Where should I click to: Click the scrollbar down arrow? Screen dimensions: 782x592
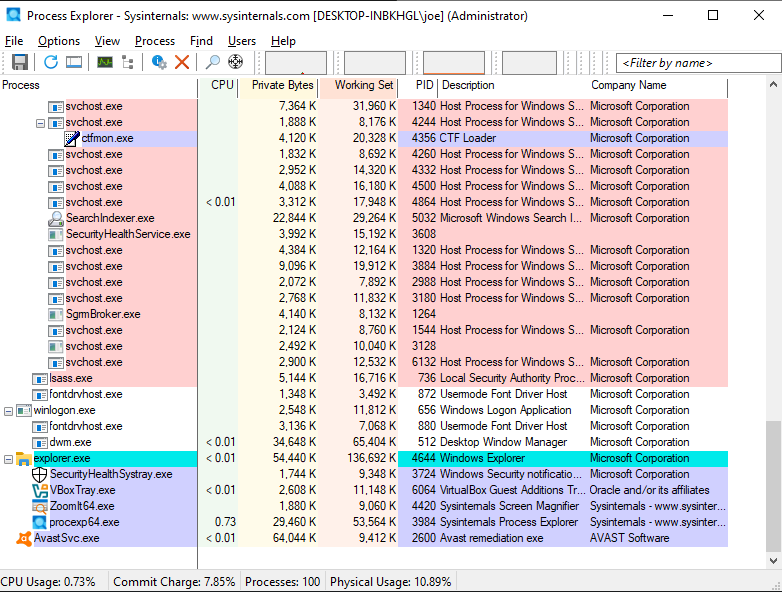[774, 561]
